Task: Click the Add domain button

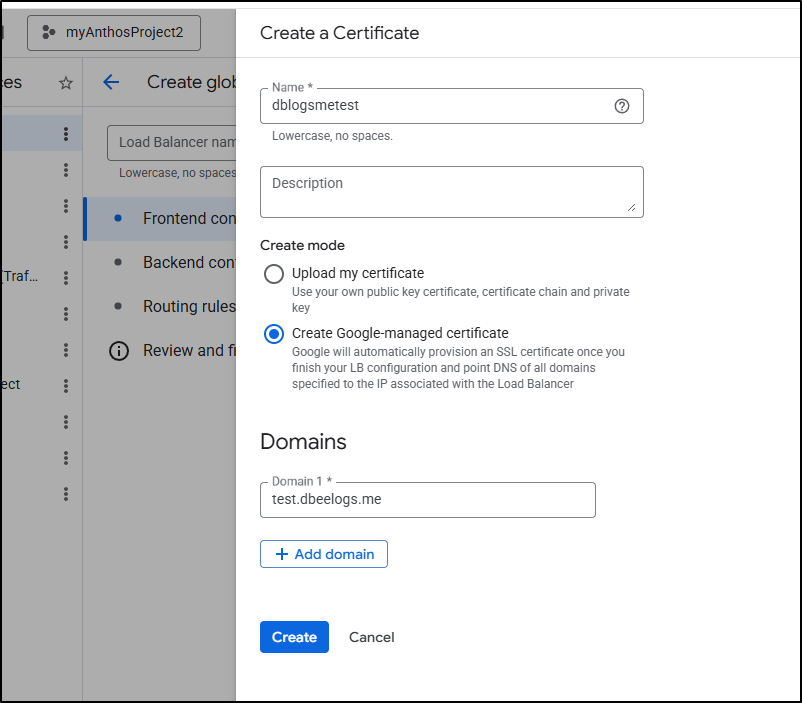Action: 324,554
